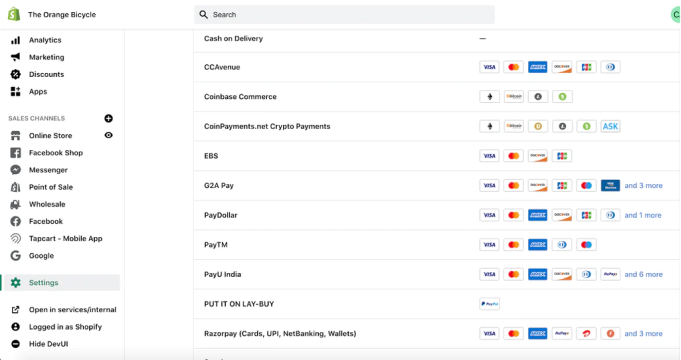Image resolution: width=681 pixels, height=360 pixels.
Task: Click the Visa icon in CCAvenue row
Action: click(x=489, y=67)
